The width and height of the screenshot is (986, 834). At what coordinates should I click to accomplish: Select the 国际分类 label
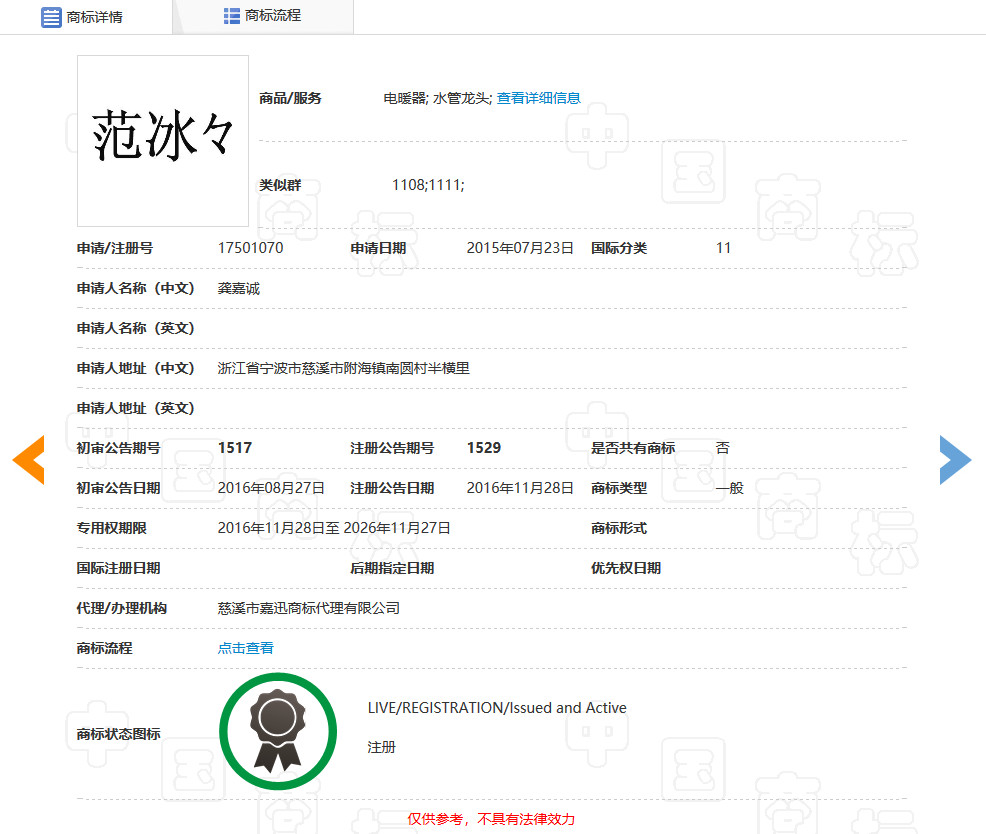coord(619,248)
